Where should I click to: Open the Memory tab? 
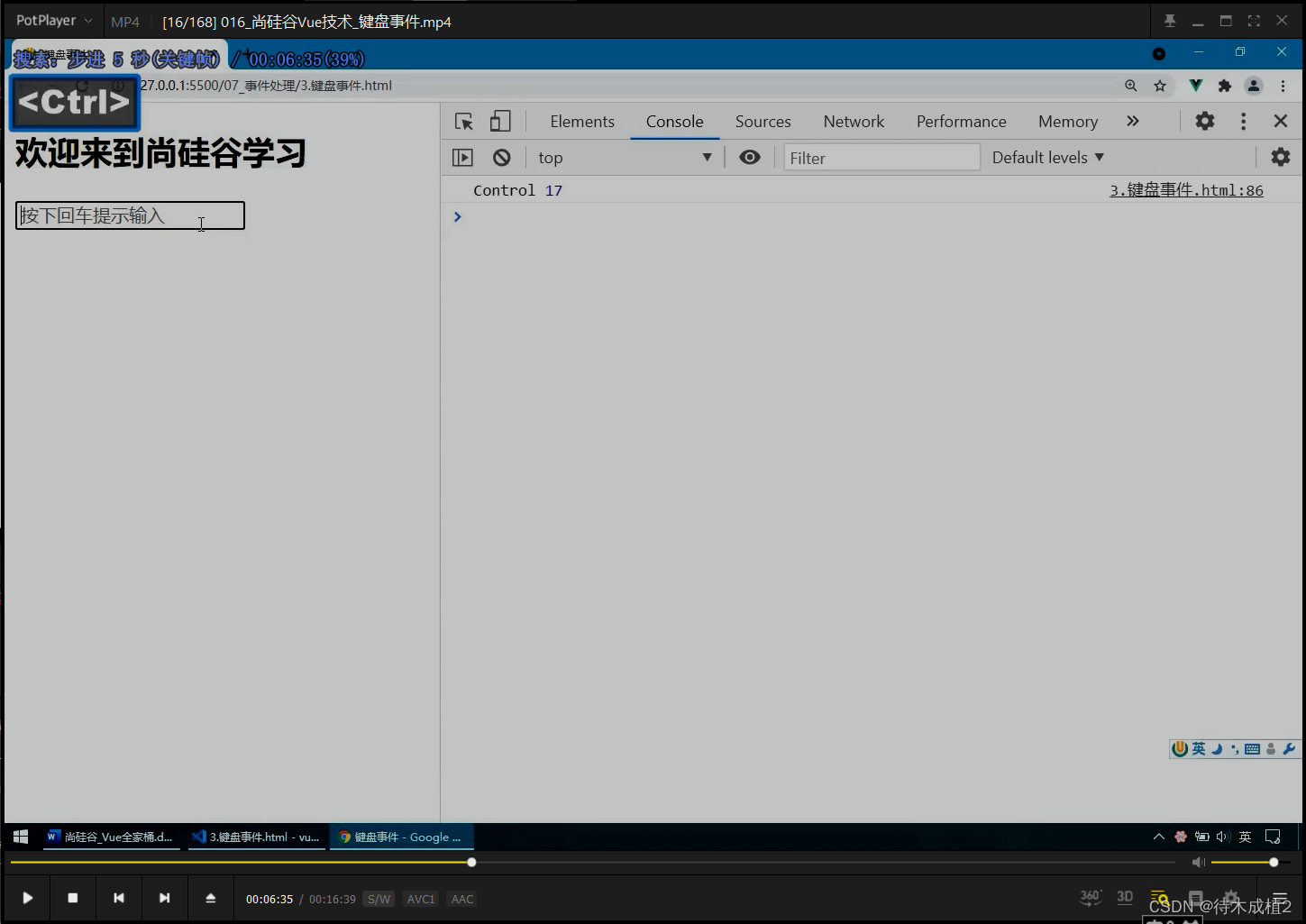1068,122
